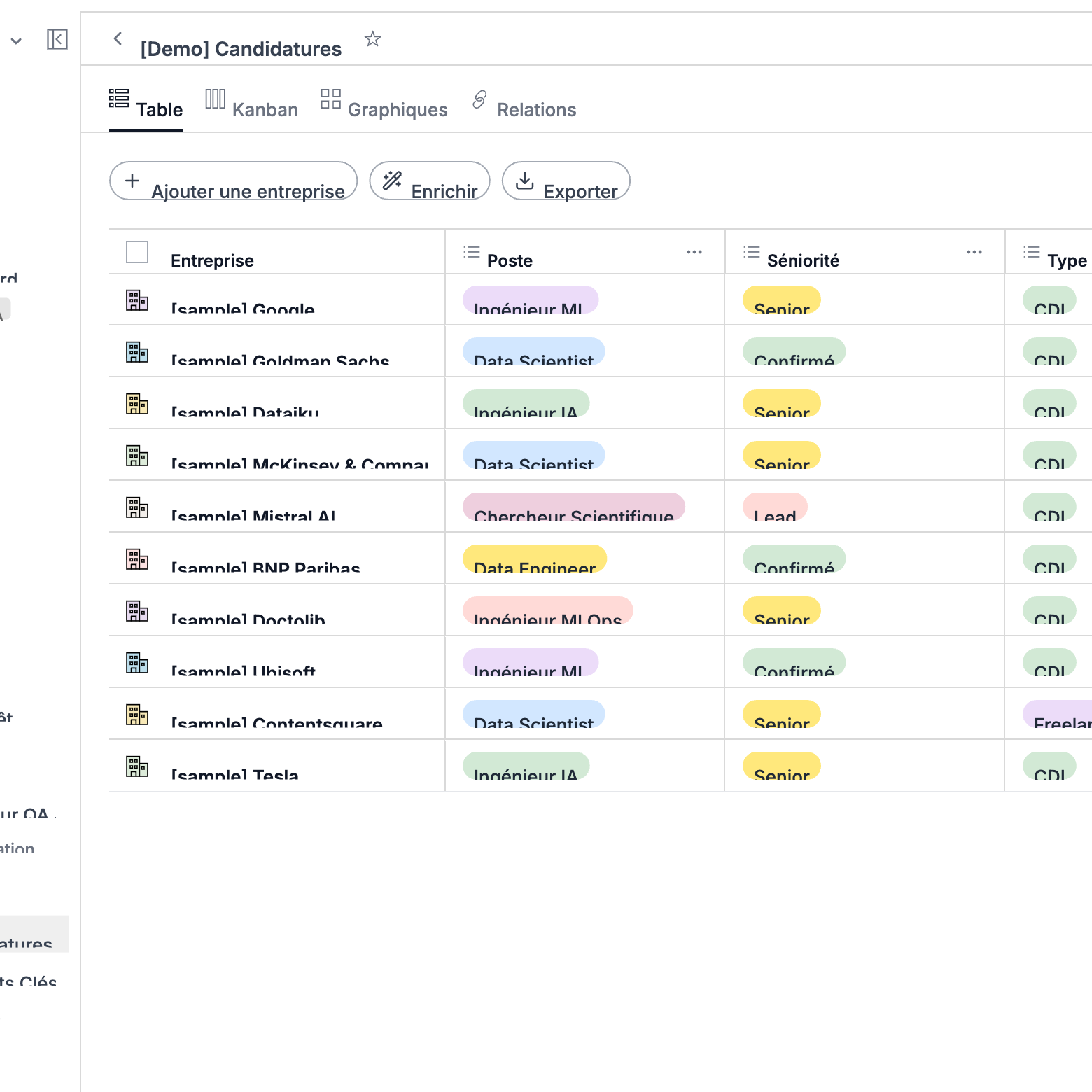Click Freelance type tag for Contentsquare

(x=1058, y=715)
